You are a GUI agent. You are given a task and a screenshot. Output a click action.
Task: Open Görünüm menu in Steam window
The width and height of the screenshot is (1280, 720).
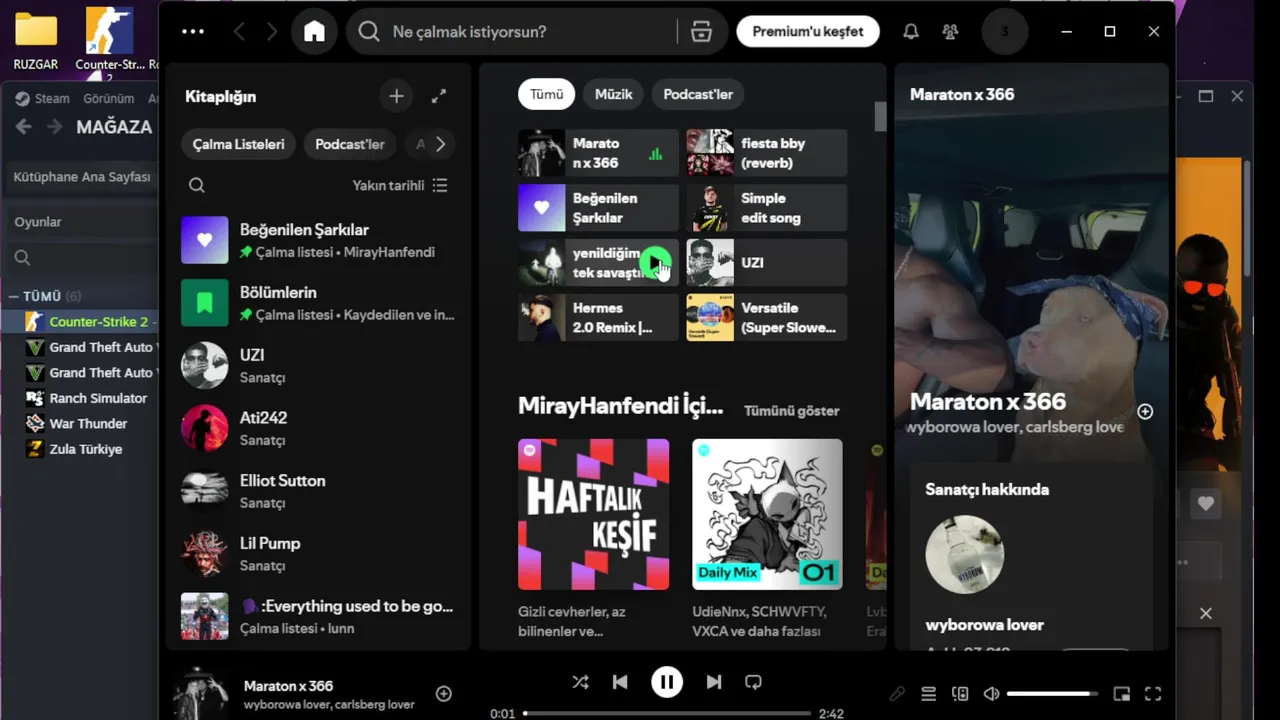pos(108,98)
